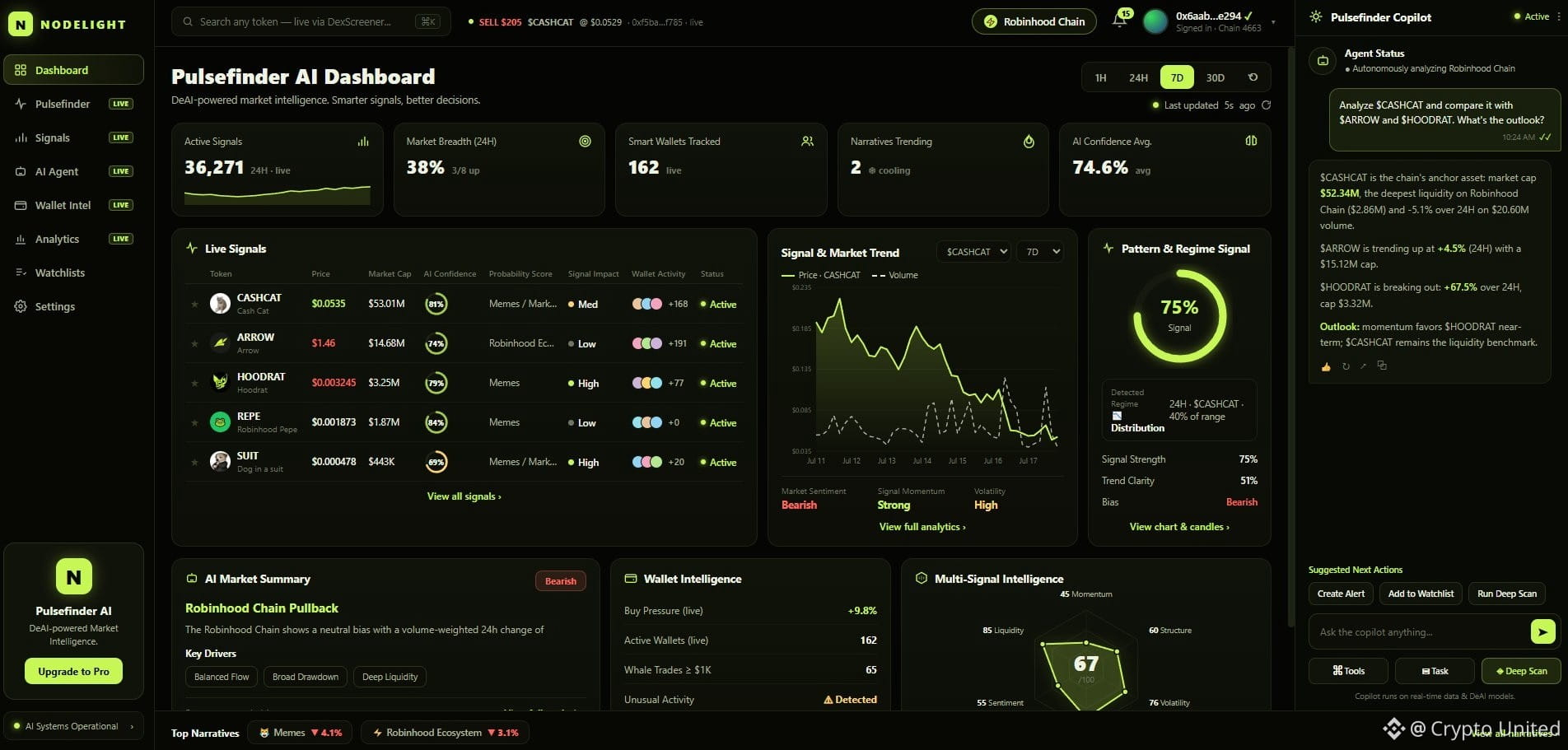The height and width of the screenshot is (750, 1568).
Task: Select the 30D timeframe
Action: [1216, 77]
